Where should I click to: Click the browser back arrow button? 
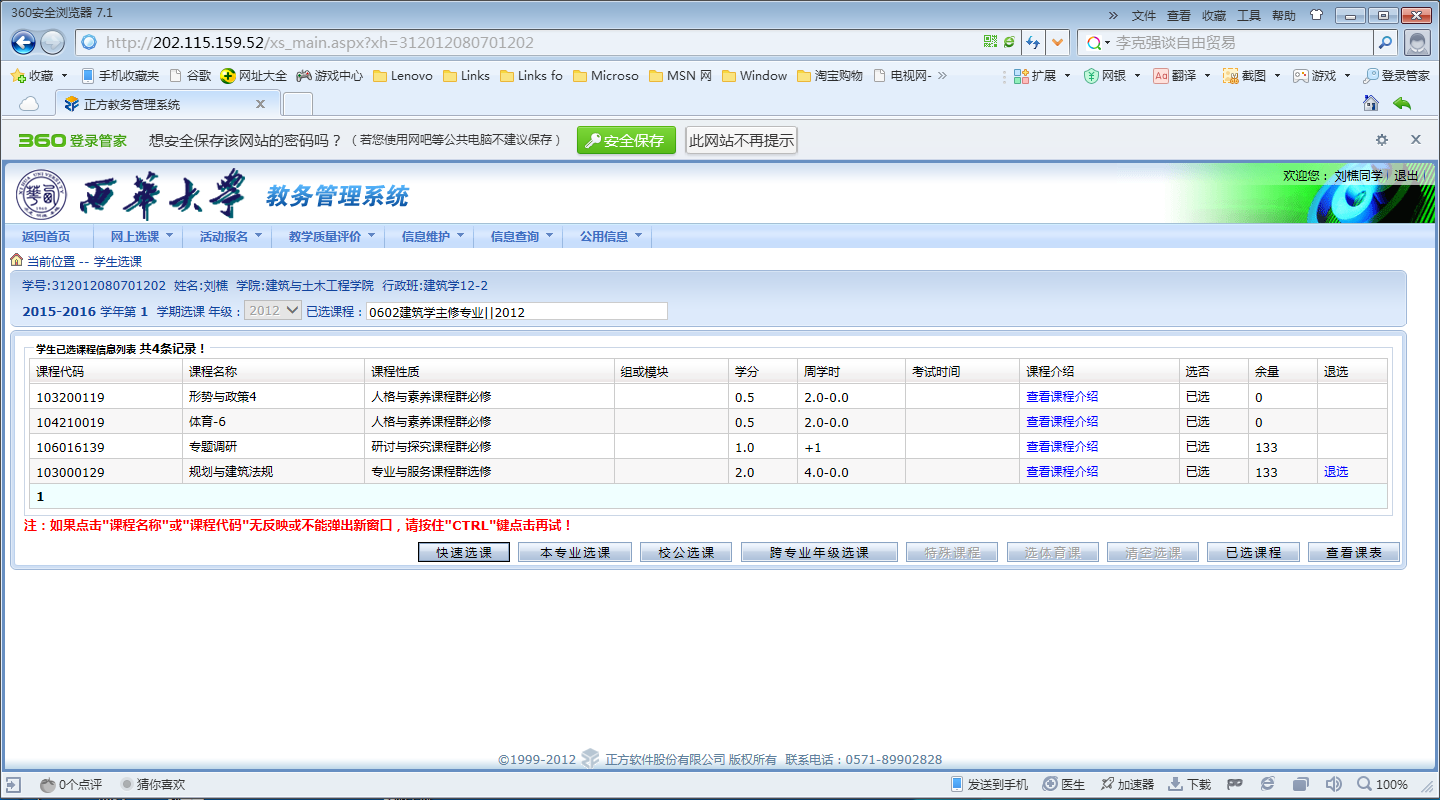[x=24, y=42]
